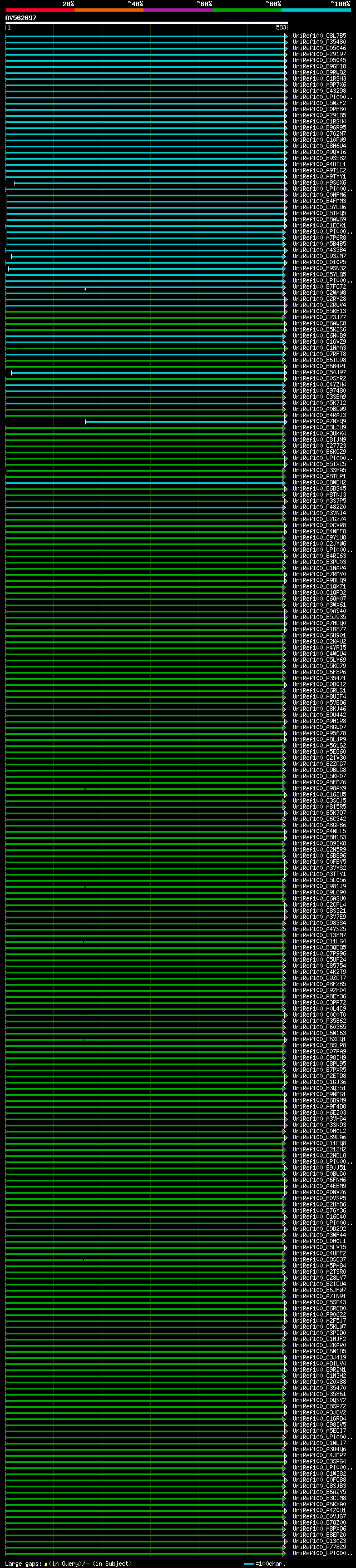Select the UniRef100_B9SN32 label

pos(319,269)
